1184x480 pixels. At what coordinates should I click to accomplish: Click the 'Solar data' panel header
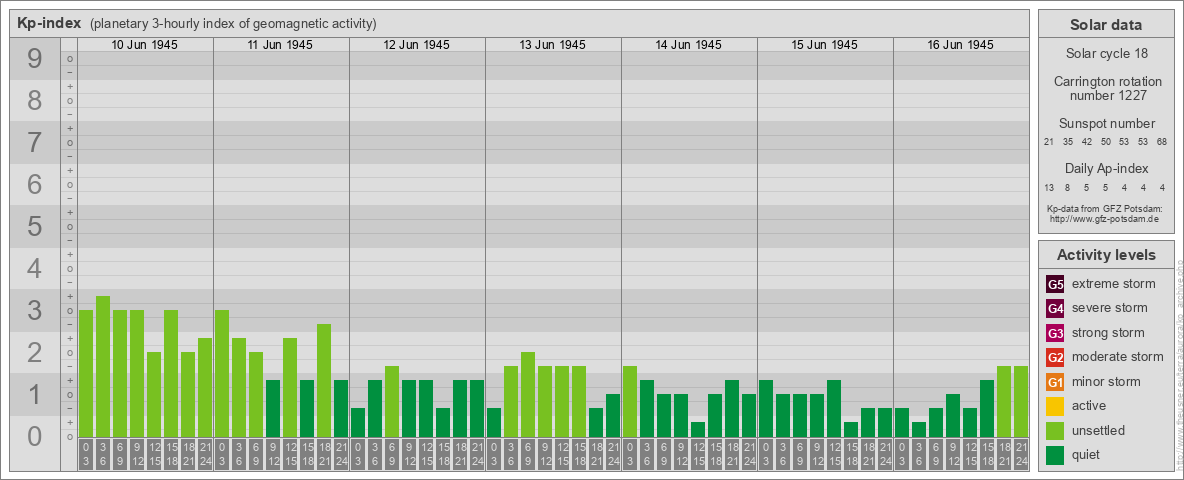click(1106, 25)
